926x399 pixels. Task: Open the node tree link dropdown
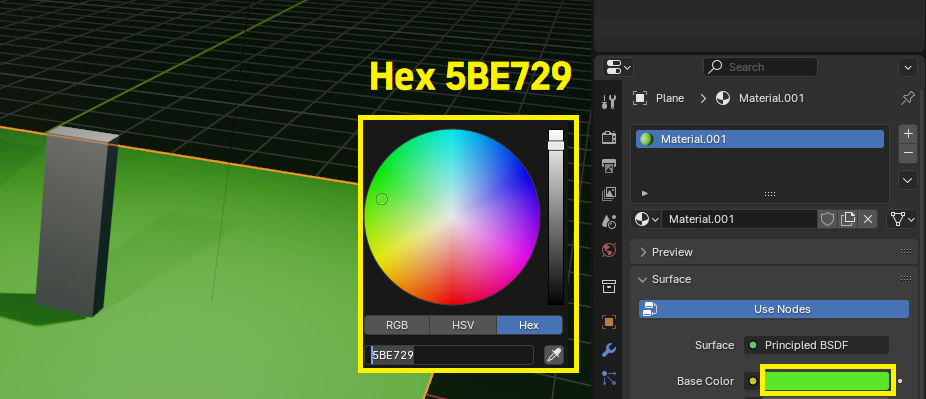(x=901, y=220)
